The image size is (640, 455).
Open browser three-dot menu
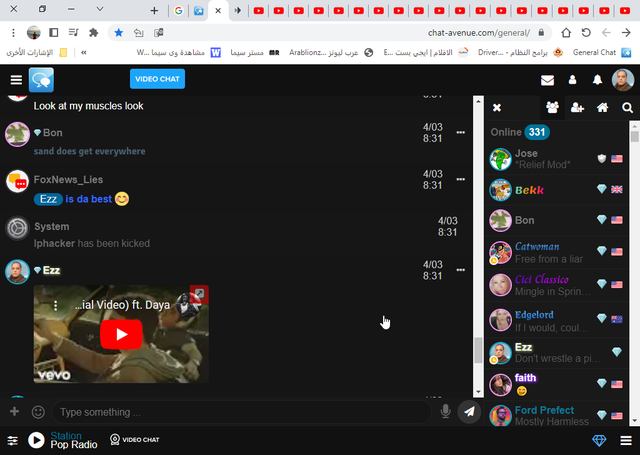coord(13,33)
